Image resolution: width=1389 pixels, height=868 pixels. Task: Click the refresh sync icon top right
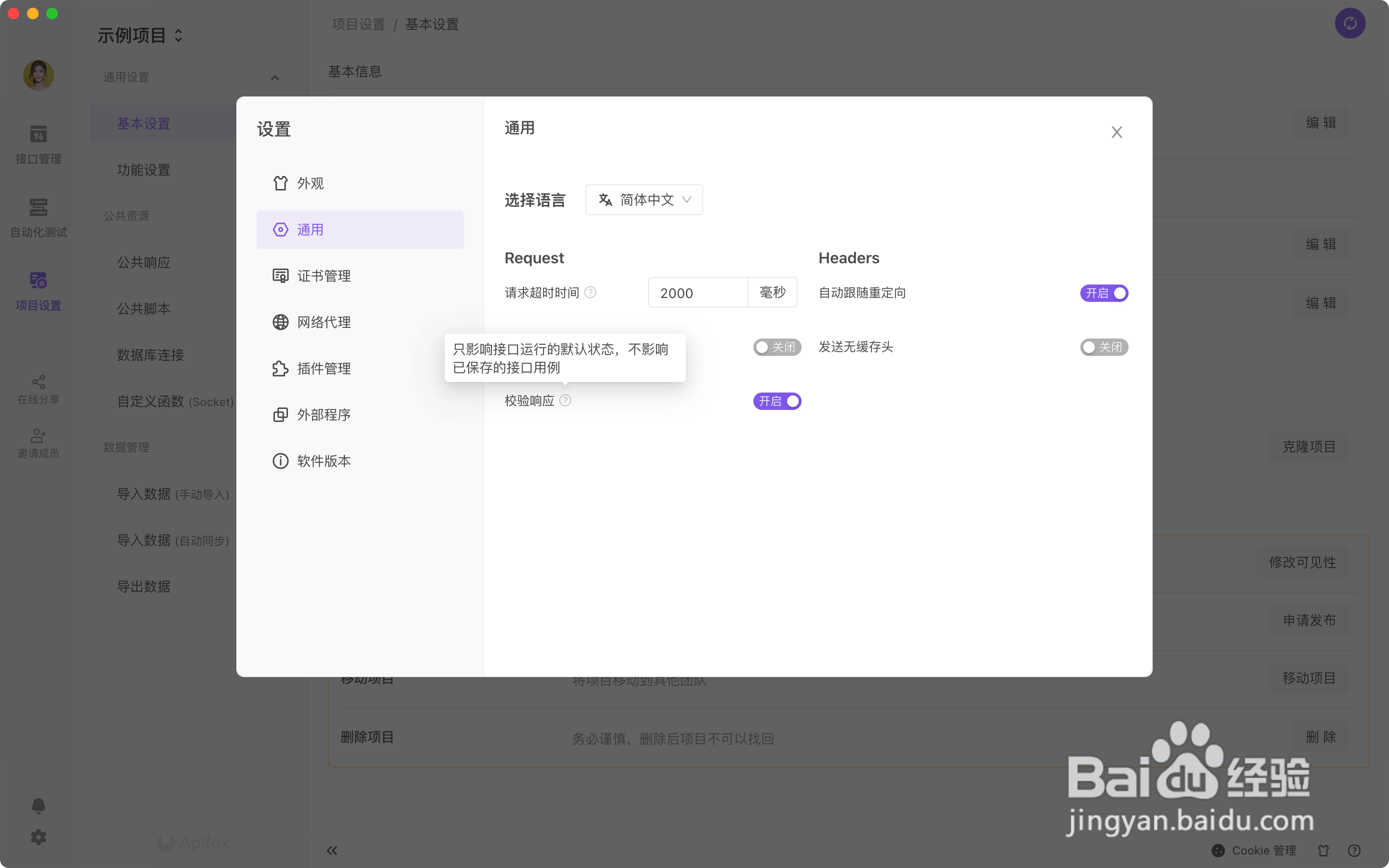coord(1350,23)
